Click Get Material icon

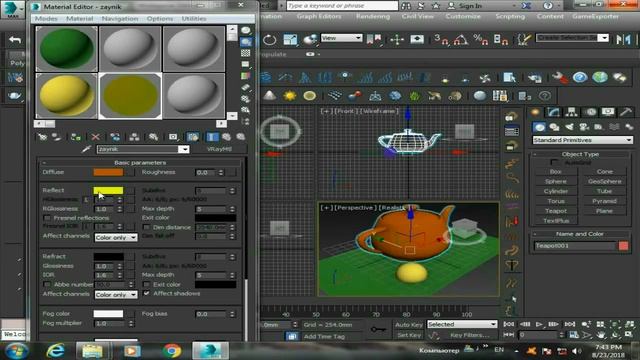[42, 137]
